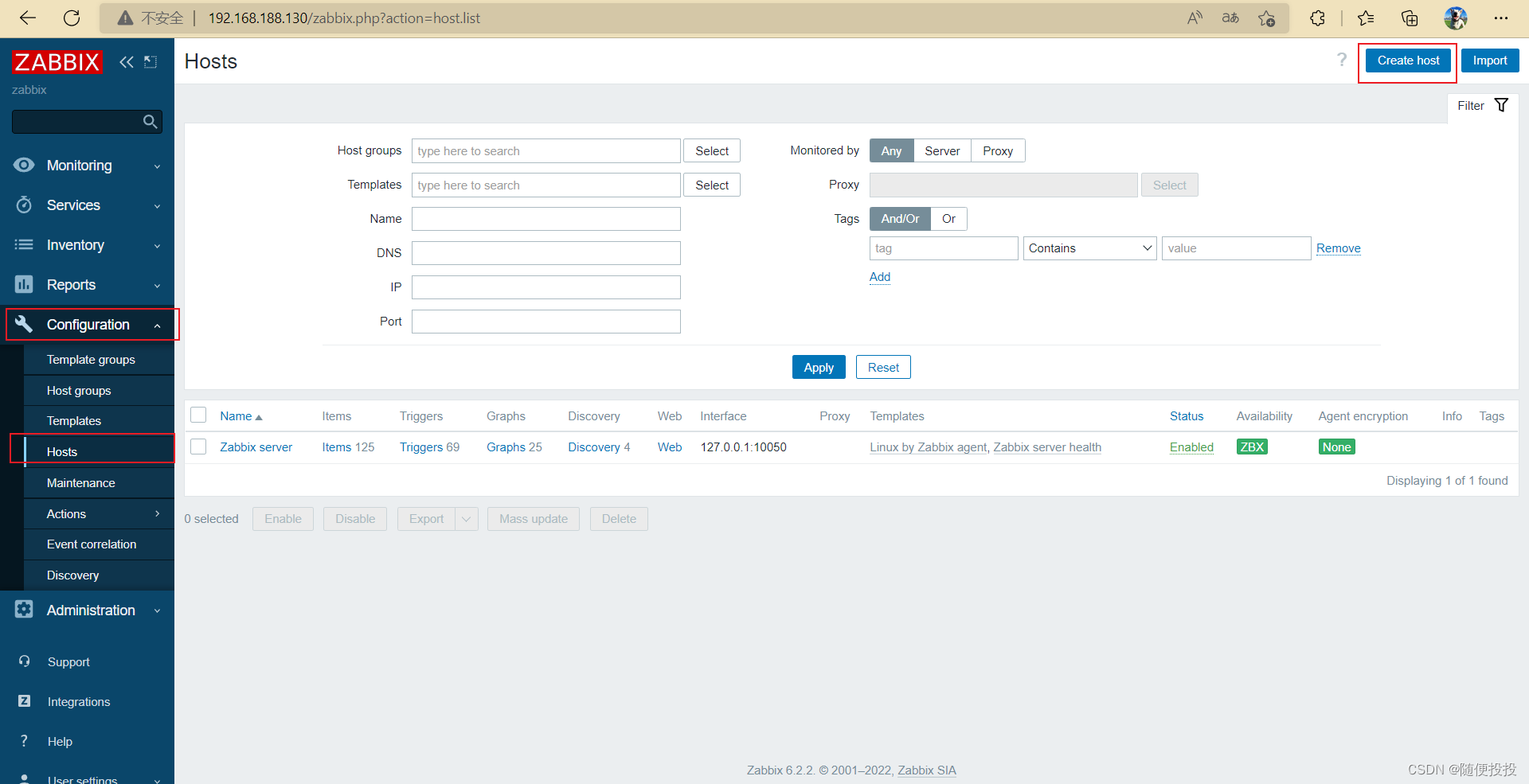Open browser profile avatar
This screenshot has width=1529, height=784.
point(1456,18)
